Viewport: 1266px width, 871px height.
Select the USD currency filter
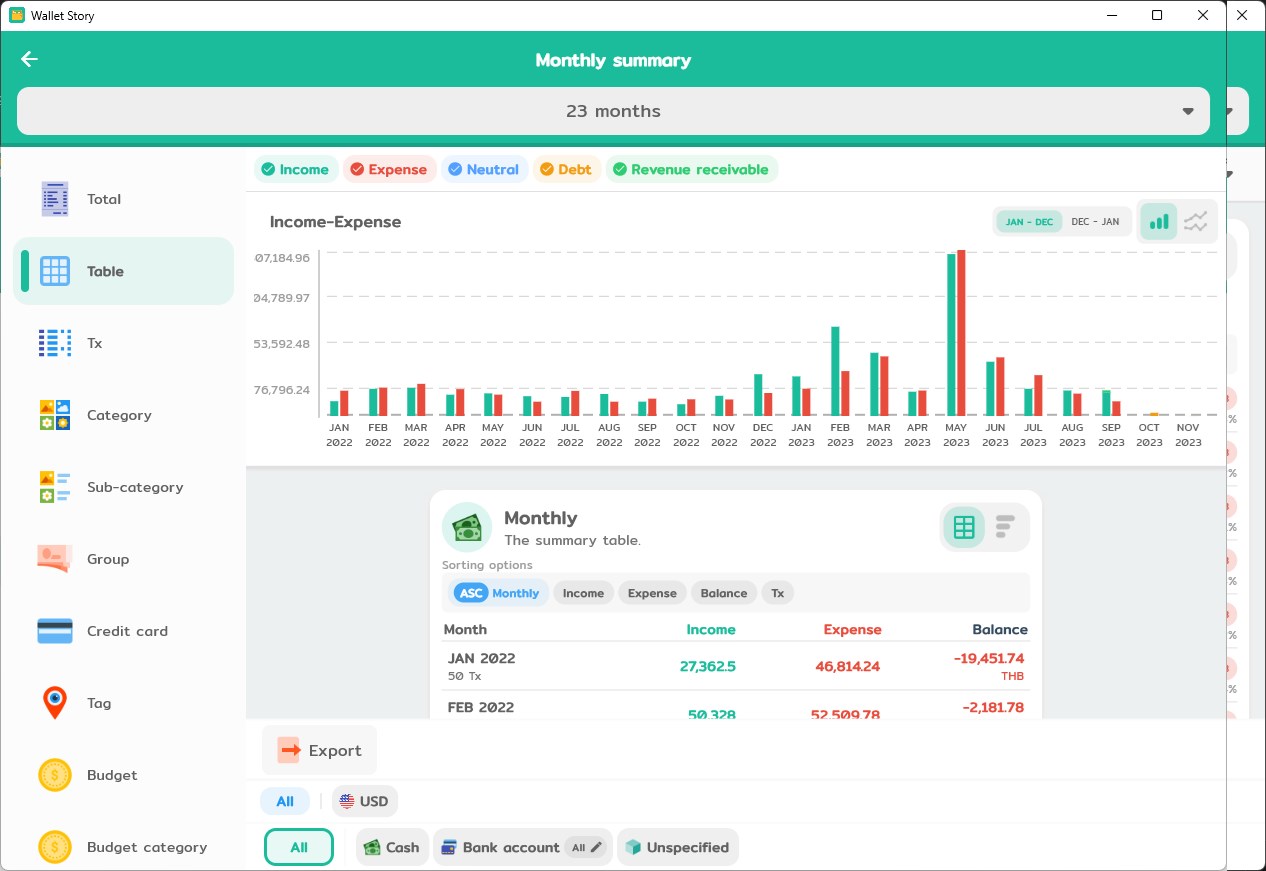pyautogui.click(x=365, y=801)
